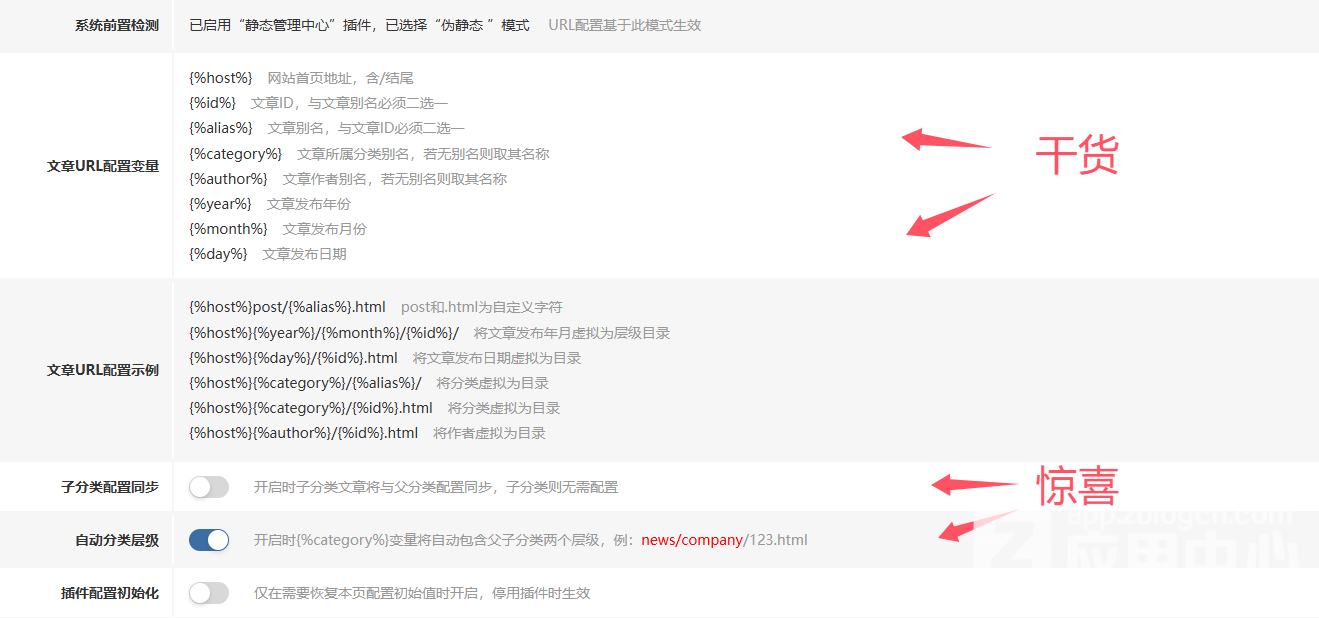Click the red news/company example path
1319x618 pixels.
(692, 540)
